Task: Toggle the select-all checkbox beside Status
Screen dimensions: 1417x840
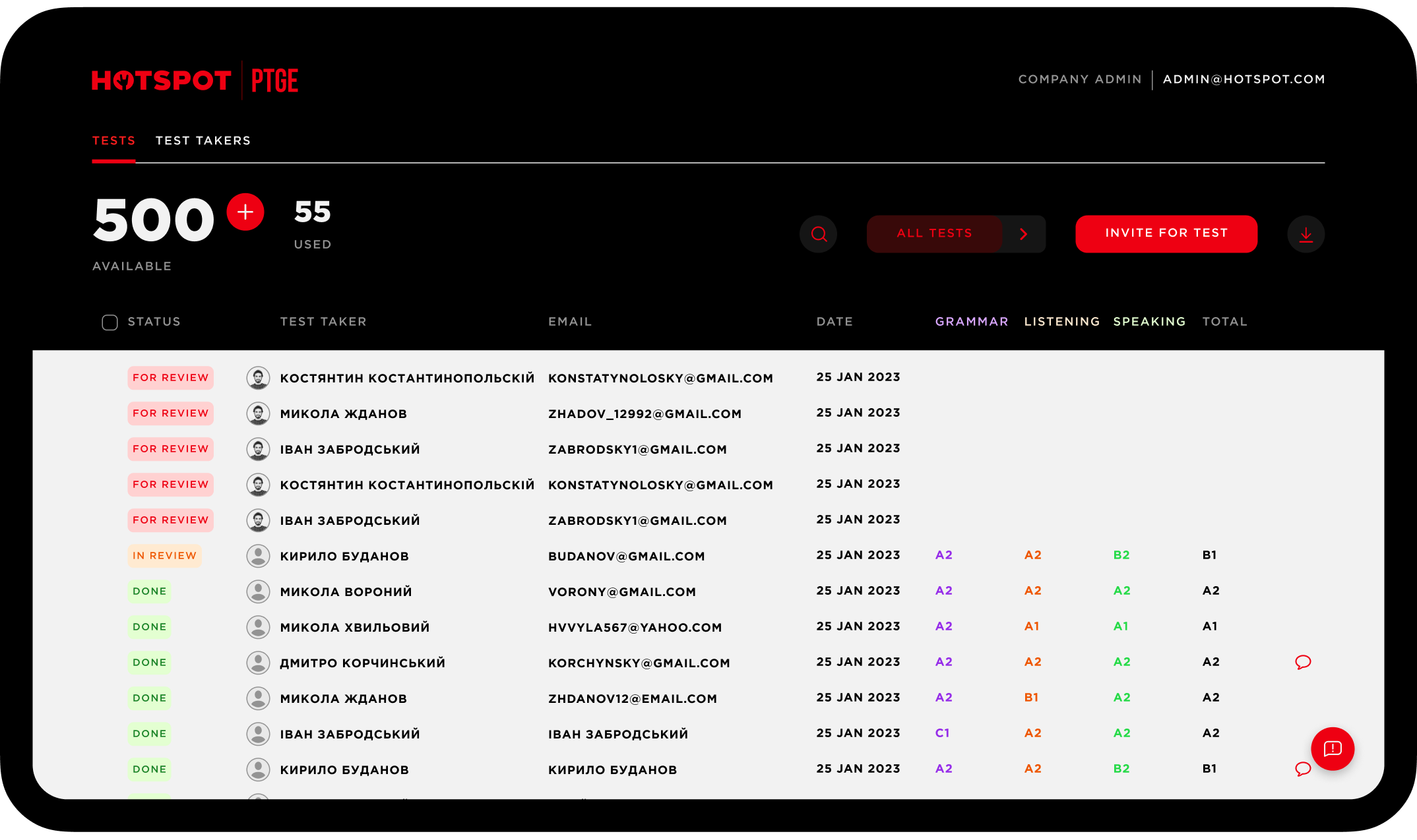Action: click(110, 322)
